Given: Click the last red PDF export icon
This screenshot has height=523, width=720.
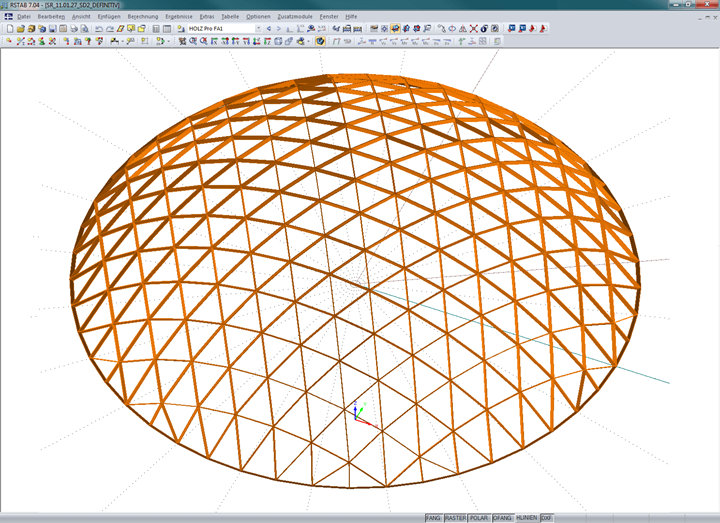Looking at the screenshot, I should tap(543, 28).
